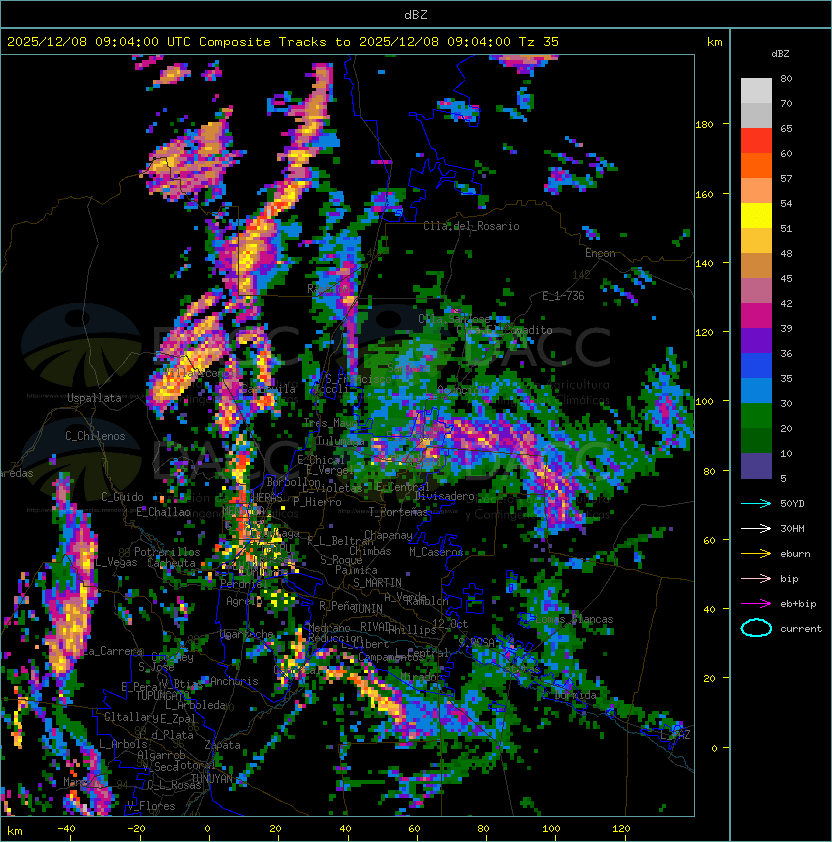832x842 pixels.
Task: Pick the dark orange 60 dBZ legend swatch
Action: pyautogui.click(x=756, y=165)
